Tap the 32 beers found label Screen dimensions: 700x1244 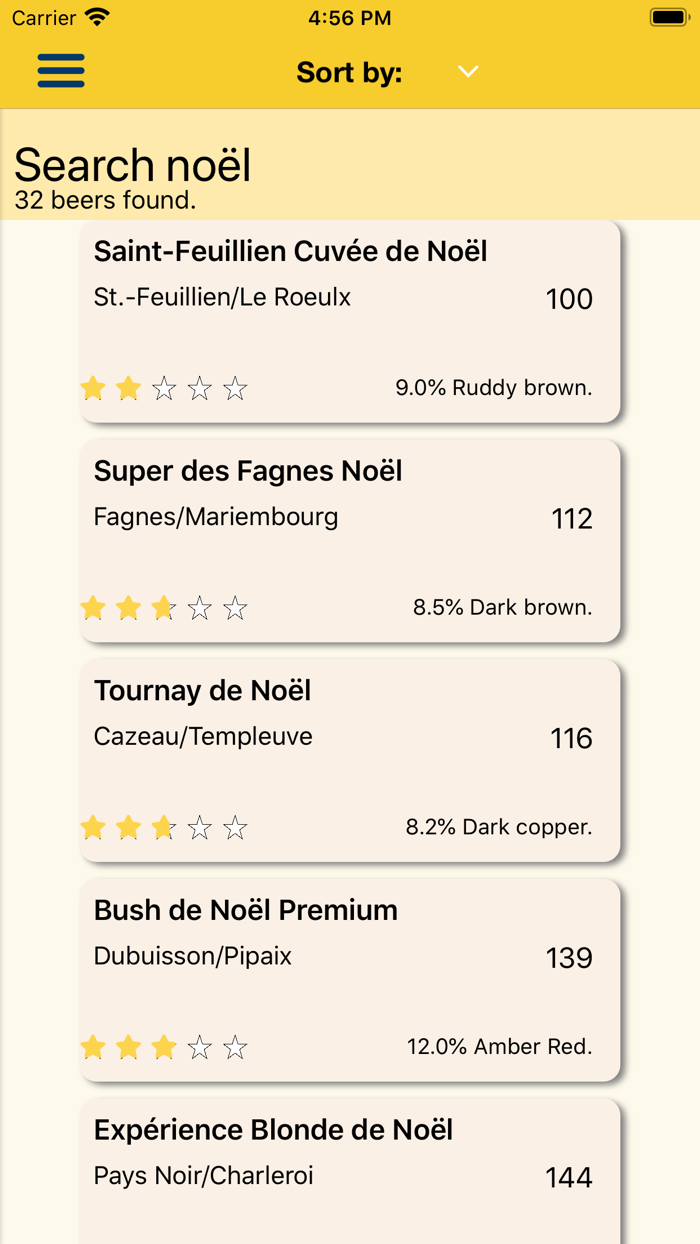click(x=105, y=200)
